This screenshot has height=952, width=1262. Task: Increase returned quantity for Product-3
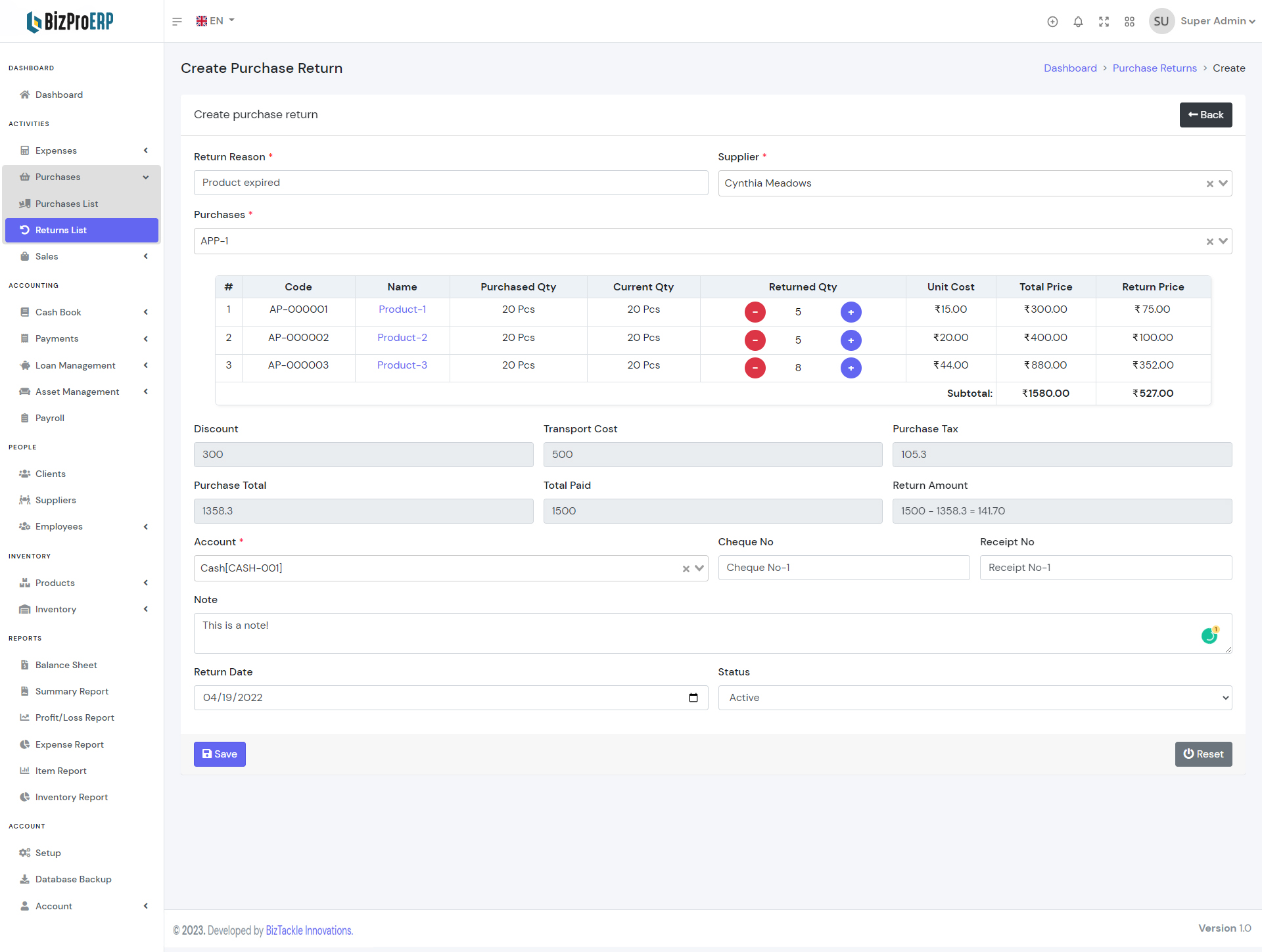click(x=851, y=368)
